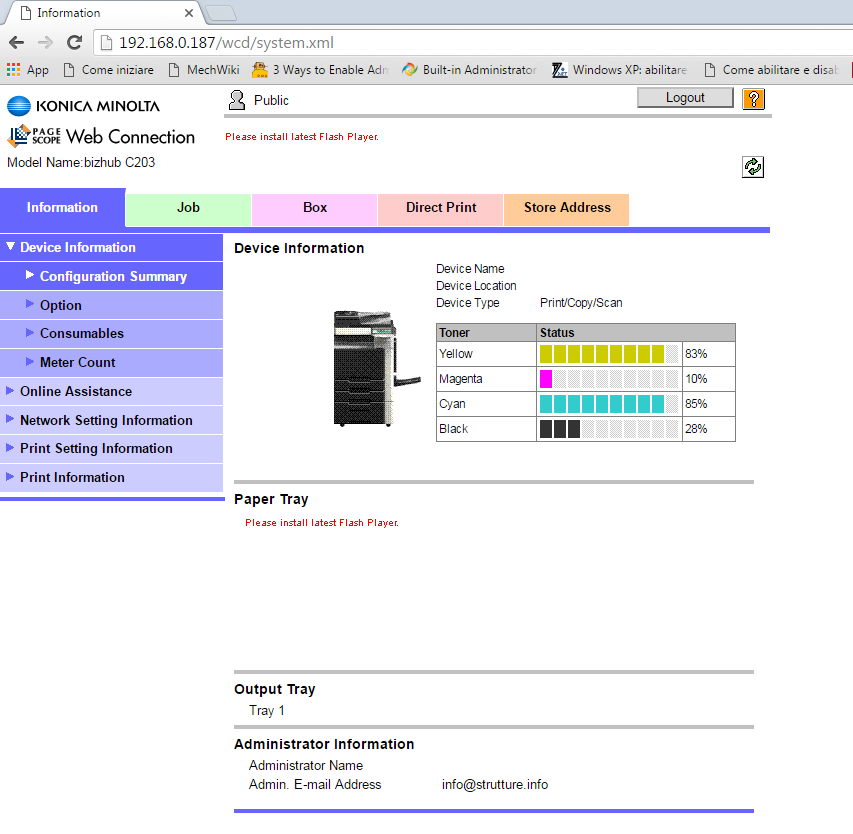Switch to the Job tab
853x834 pixels.
188,208
